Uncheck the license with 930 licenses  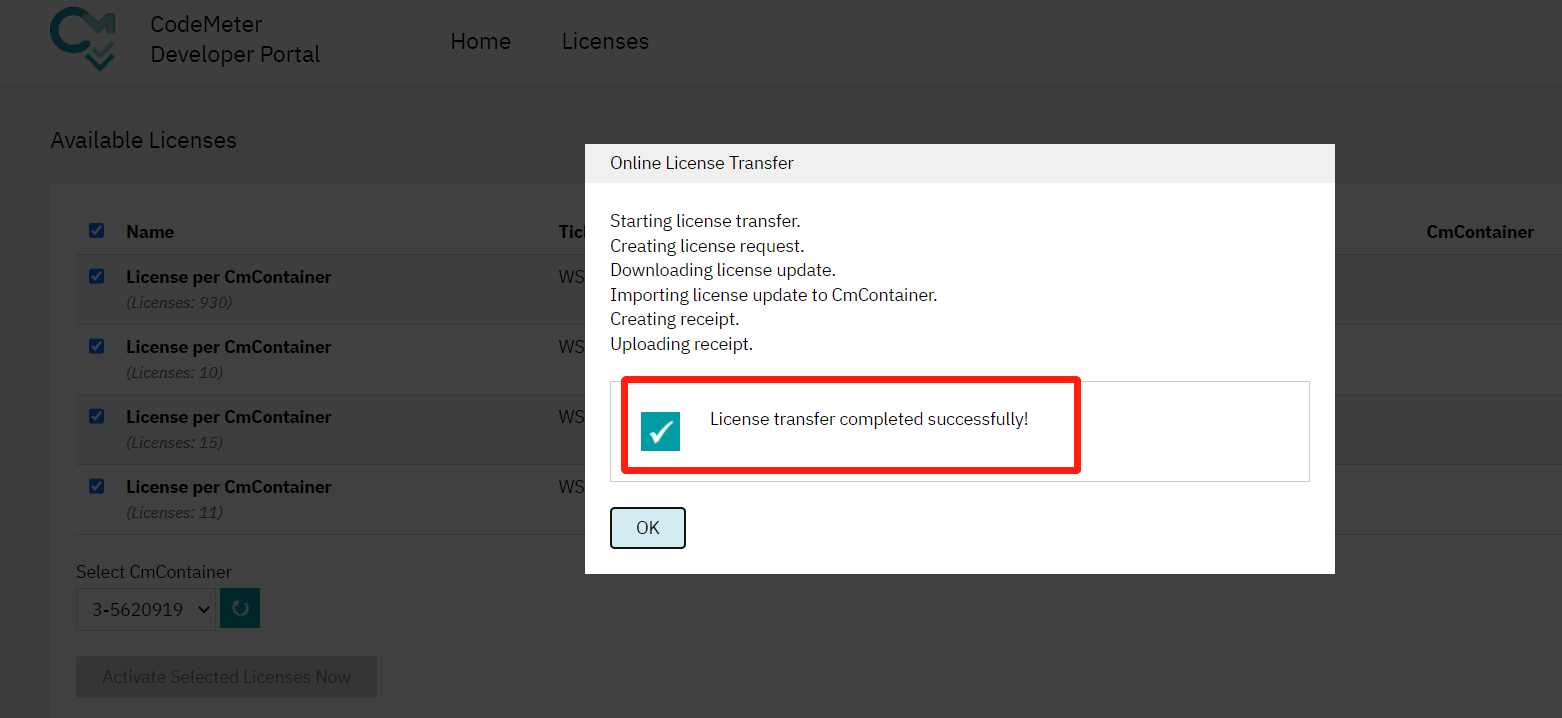click(97, 276)
